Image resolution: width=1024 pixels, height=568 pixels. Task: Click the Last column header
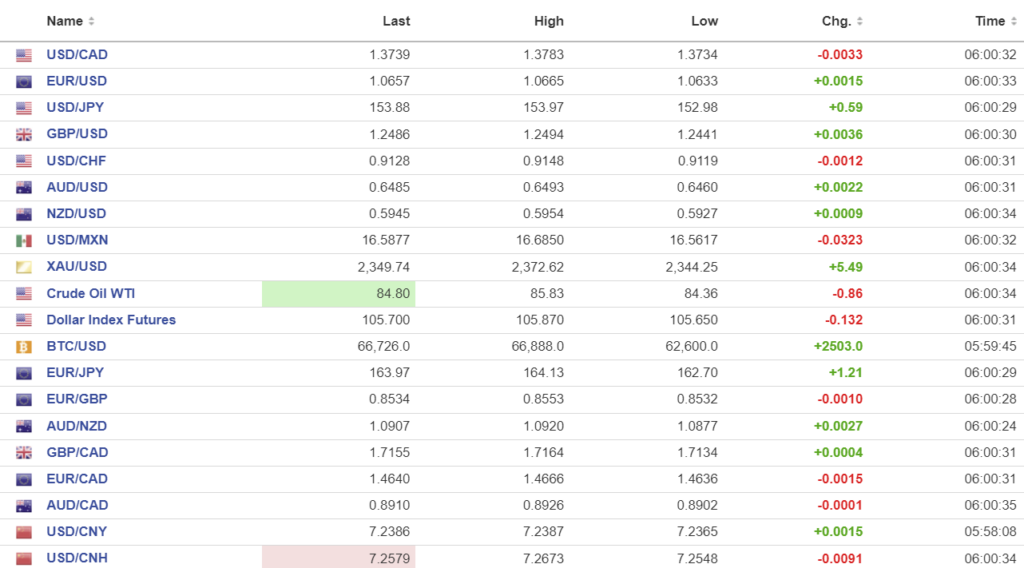tap(396, 21)
